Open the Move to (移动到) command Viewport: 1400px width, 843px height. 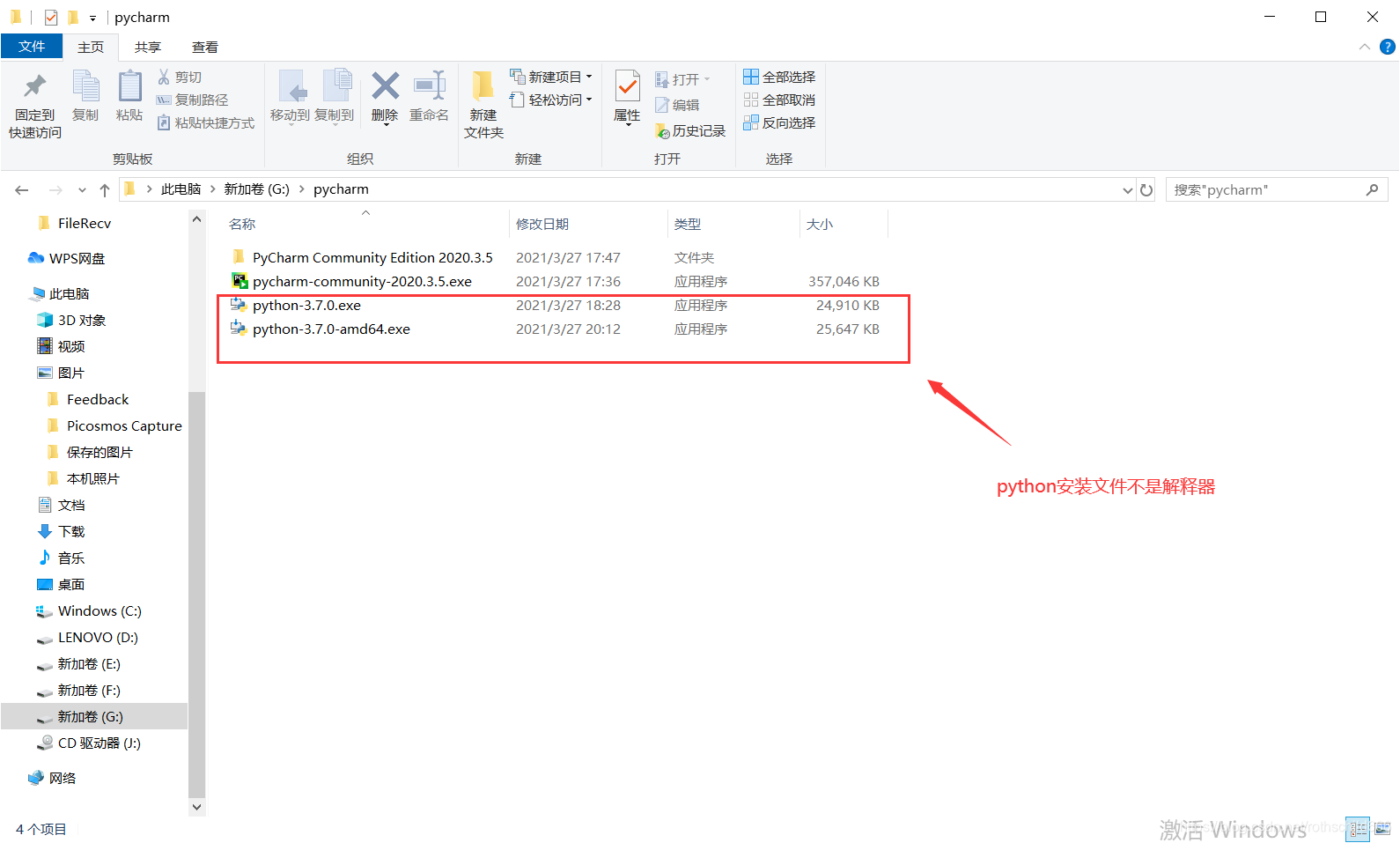click(291, 97)
